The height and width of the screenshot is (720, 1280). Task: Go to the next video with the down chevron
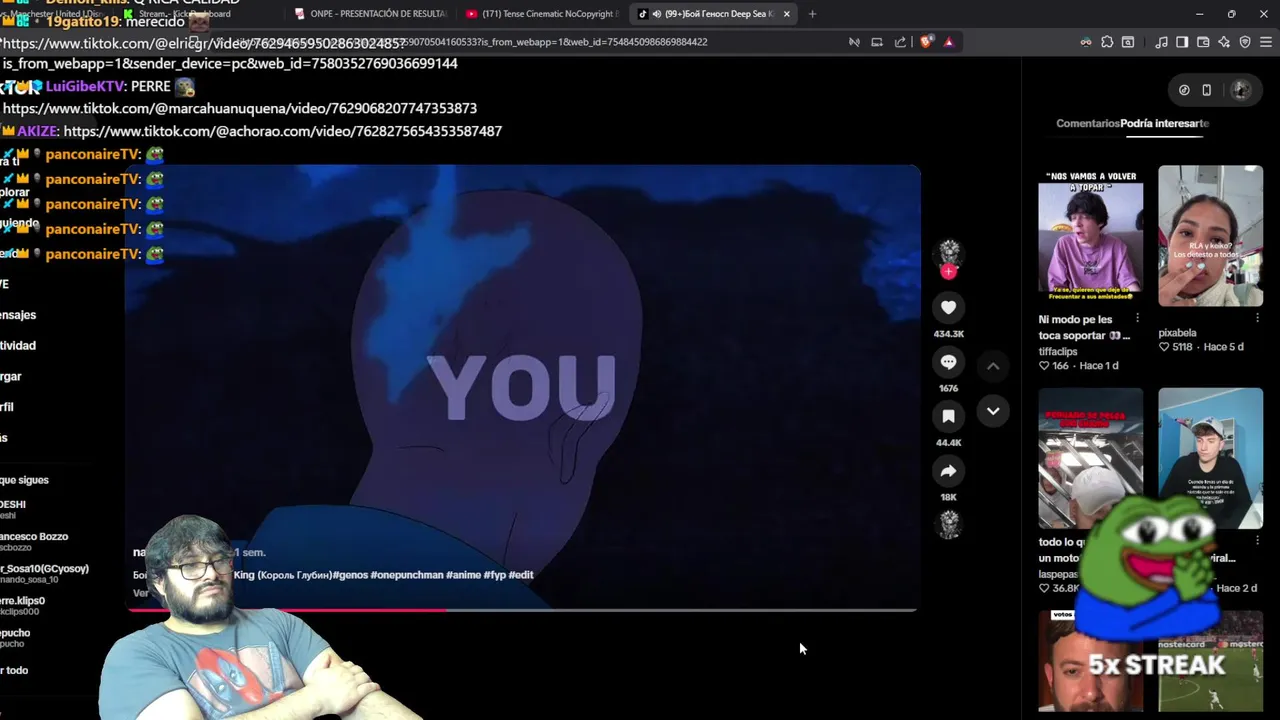tap(993, 411)
